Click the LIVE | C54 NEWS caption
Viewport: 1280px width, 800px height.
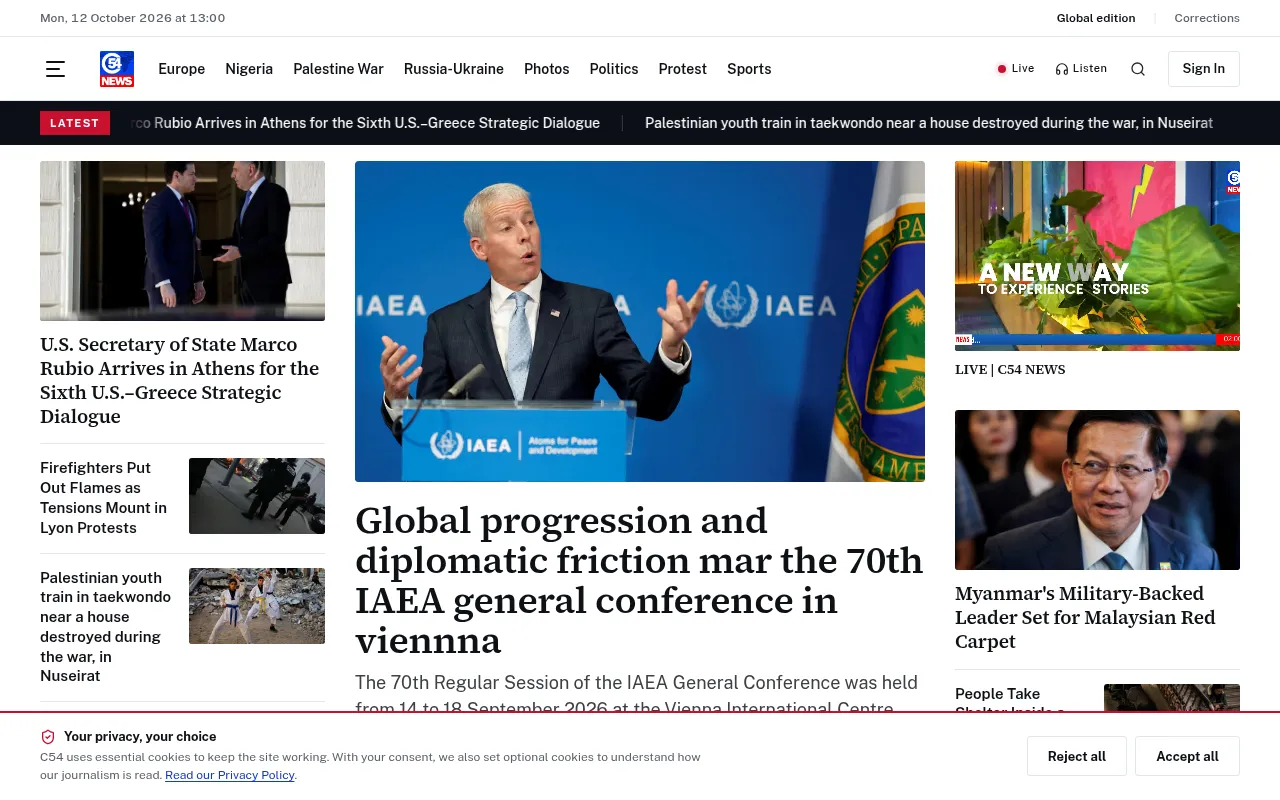(1010, 370)
